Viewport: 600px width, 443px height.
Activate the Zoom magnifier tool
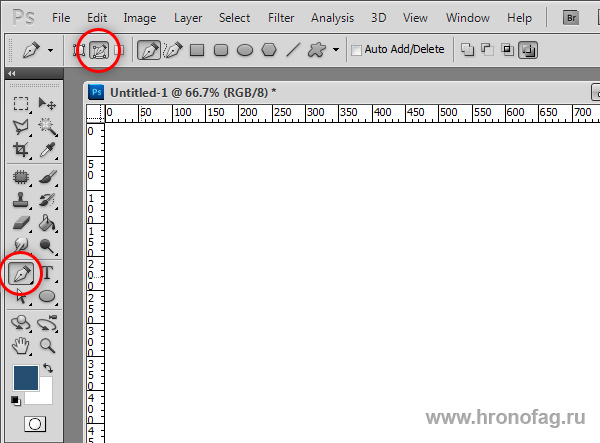tap(47, 346)
